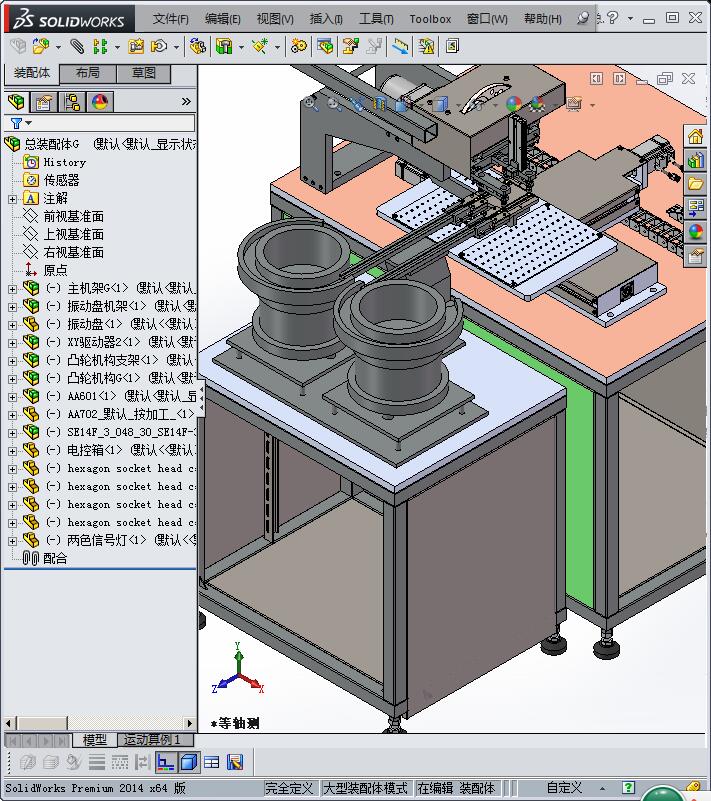711x801 pixels.
Task: Click the Edit Appearance color ball icon
Action: coord(514,104)
